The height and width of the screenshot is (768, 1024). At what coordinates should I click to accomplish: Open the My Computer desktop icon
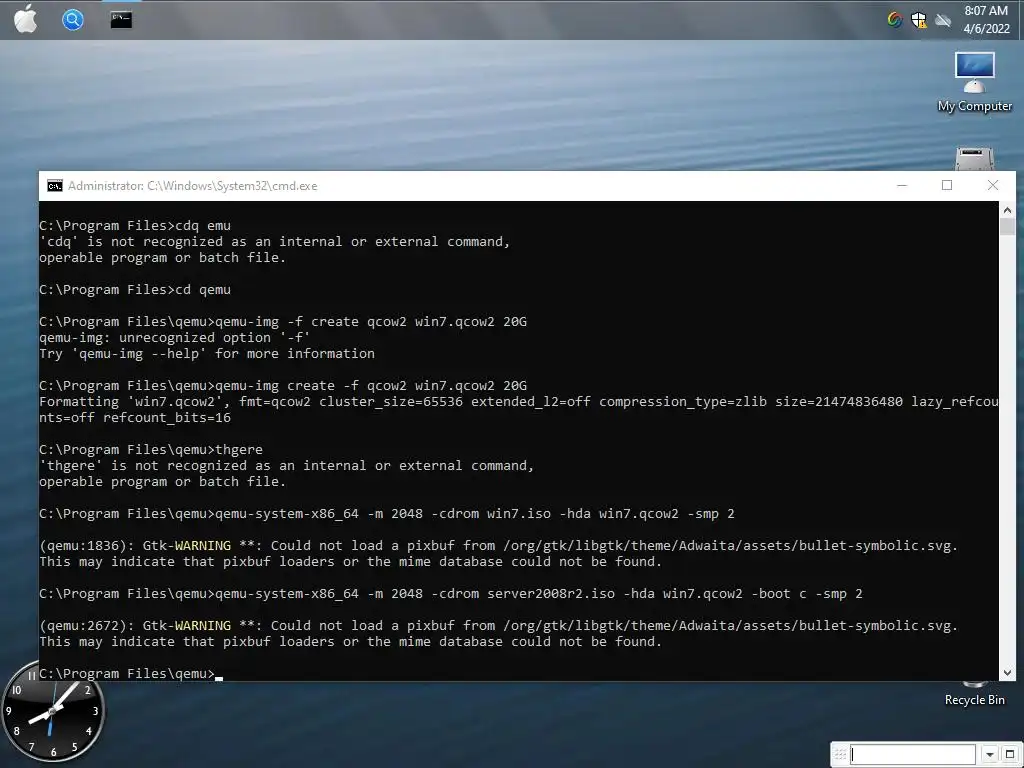pyautogui.click(x=974, y=82)
